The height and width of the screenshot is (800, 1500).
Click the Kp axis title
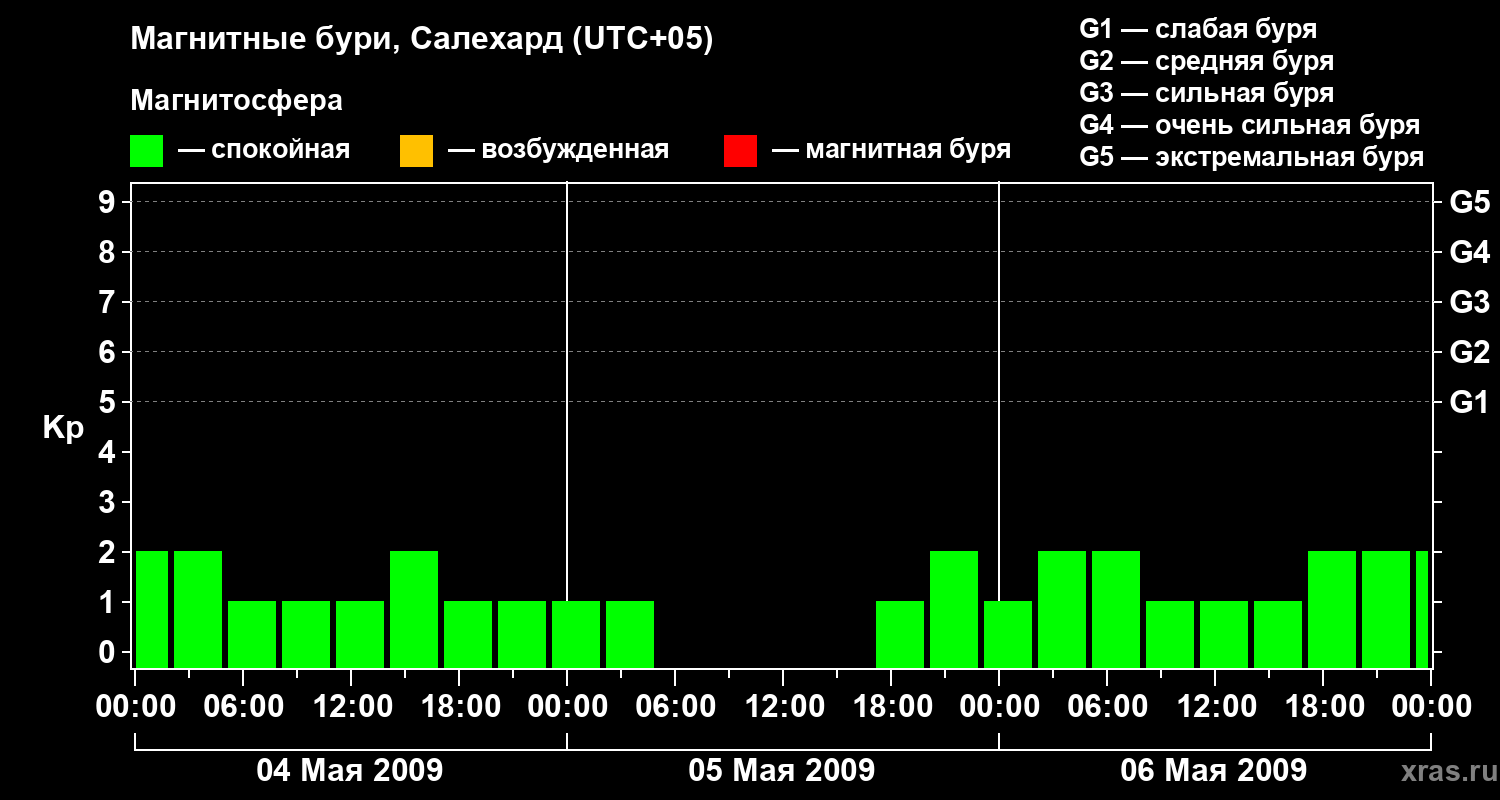pos(63,428)
